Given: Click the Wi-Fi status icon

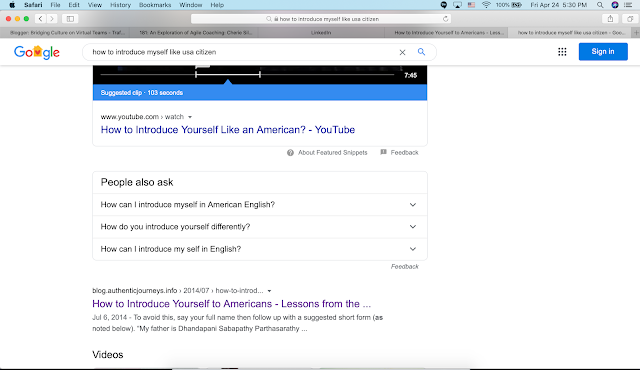Looking at the screenshot, I should point(486,5).
